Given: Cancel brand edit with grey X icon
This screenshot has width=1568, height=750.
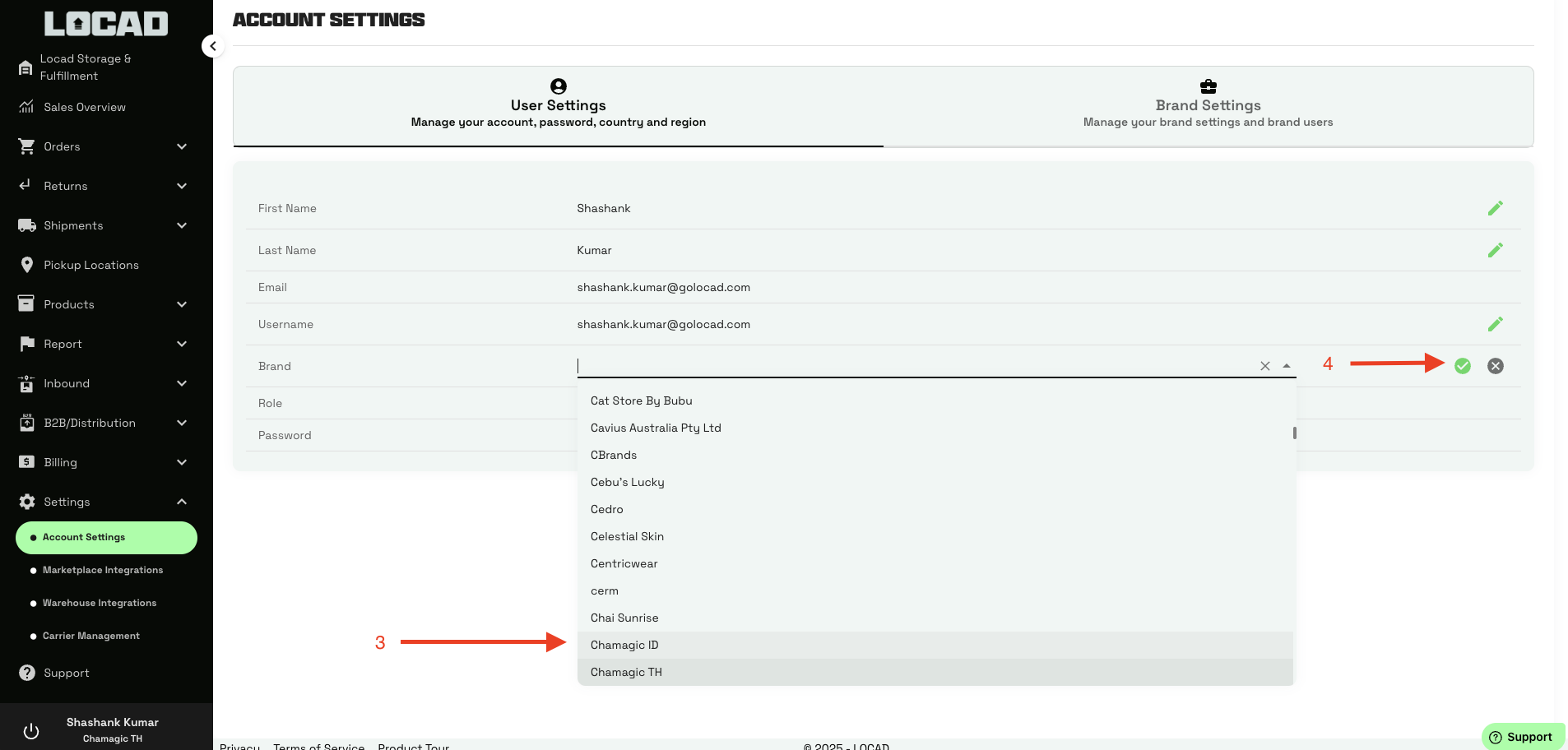Looking at the screenshot, I should (1496, 366).
